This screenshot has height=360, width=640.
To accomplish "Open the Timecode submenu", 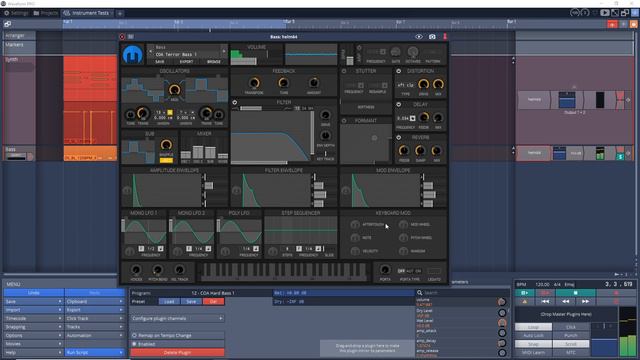I will [33, 318].
